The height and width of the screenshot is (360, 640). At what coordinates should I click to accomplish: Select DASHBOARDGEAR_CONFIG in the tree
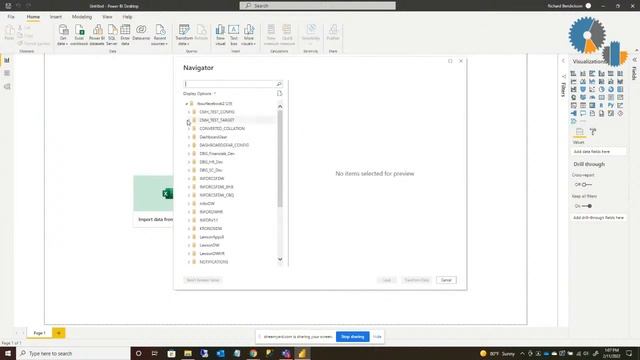tap(224, 145)
